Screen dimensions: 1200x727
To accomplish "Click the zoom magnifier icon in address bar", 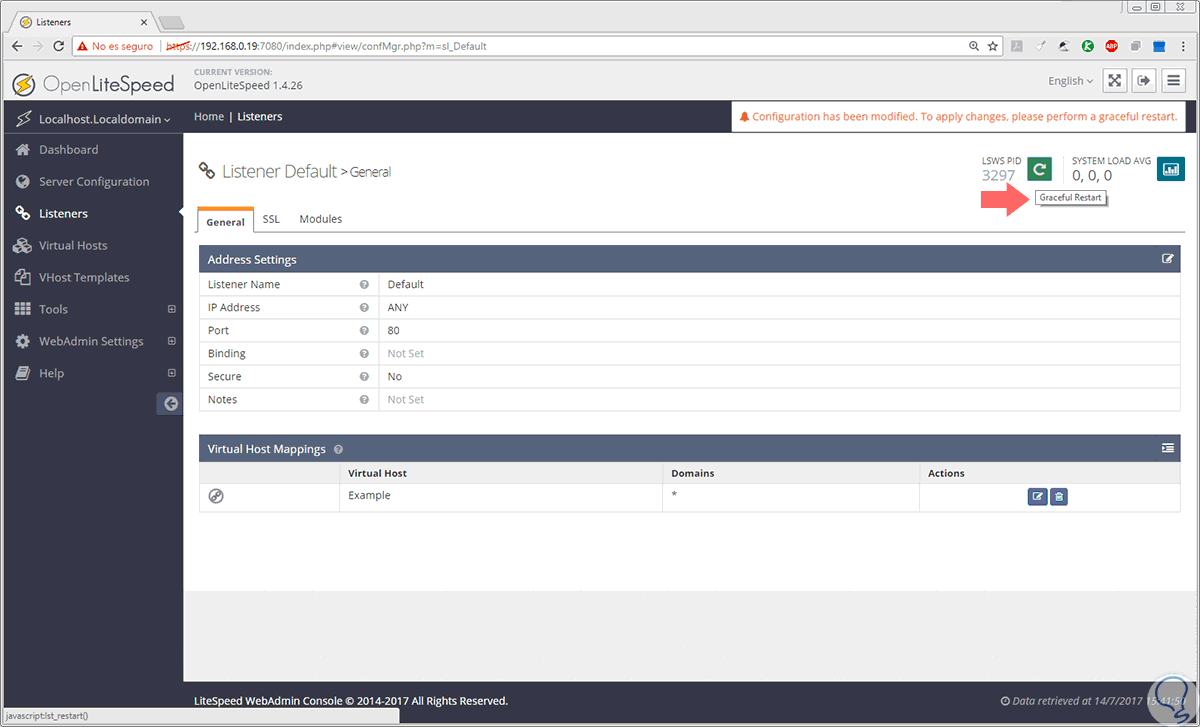I will coord(974,46).
